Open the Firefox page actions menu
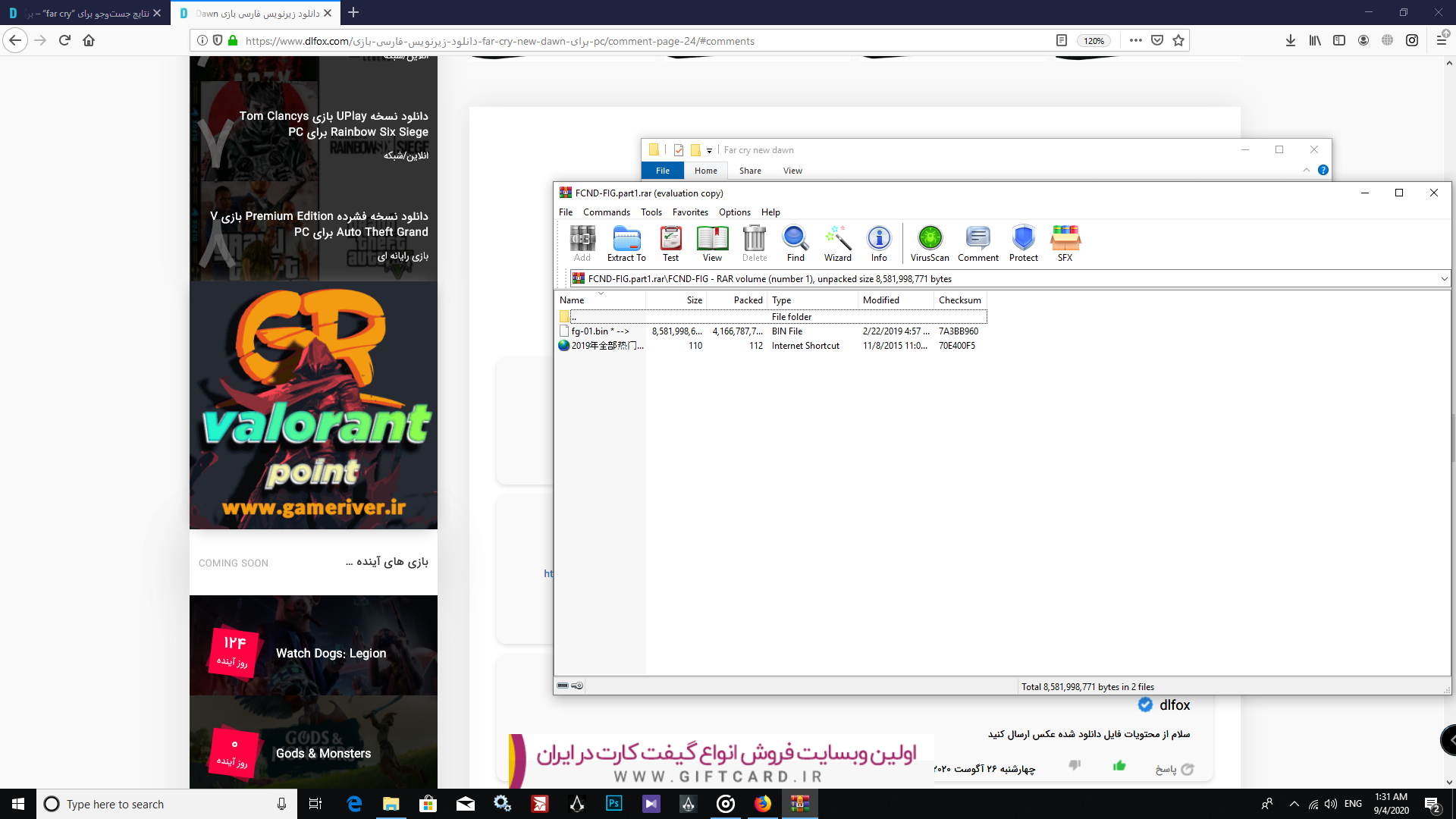This screenshot has height=819, width=1456. tap(1135, 41)
